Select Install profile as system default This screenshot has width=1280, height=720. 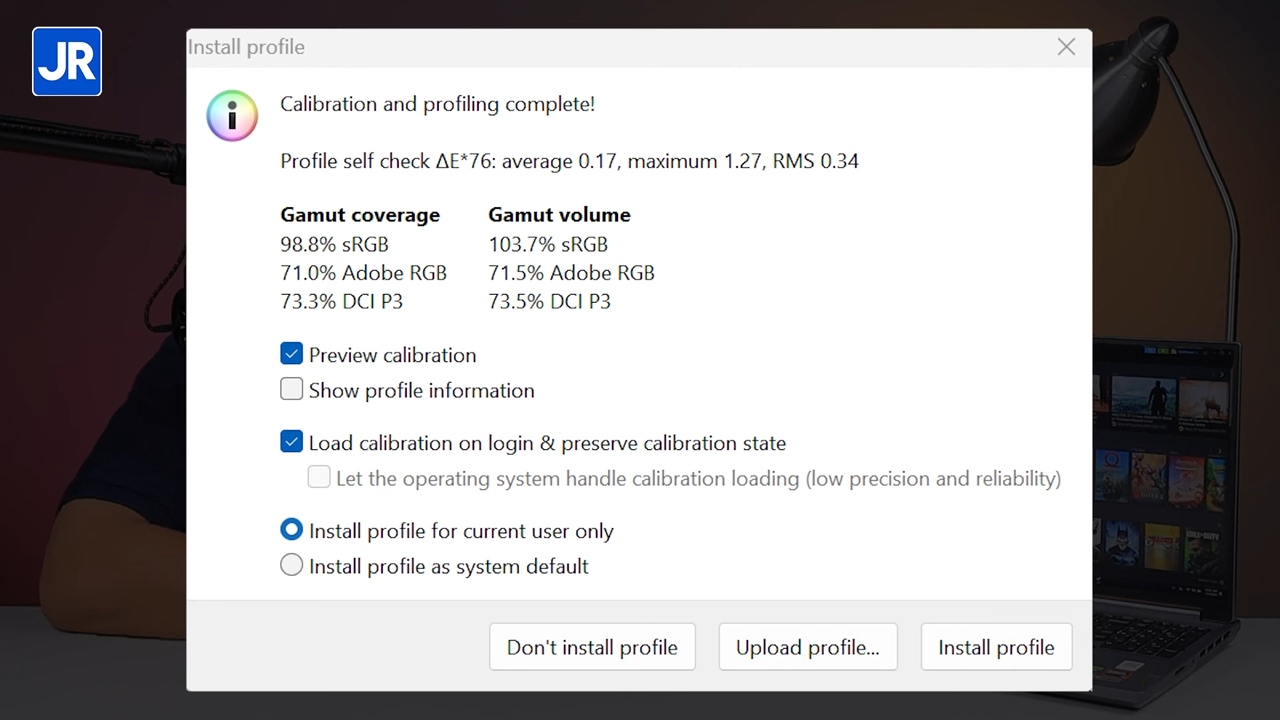tap(291, 565)
